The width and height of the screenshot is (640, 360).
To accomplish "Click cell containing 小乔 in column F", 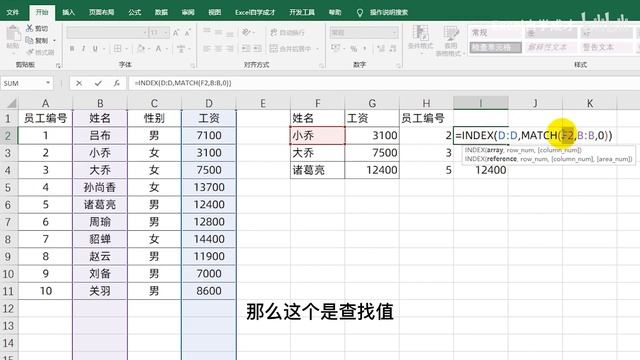I will point(318,136).
